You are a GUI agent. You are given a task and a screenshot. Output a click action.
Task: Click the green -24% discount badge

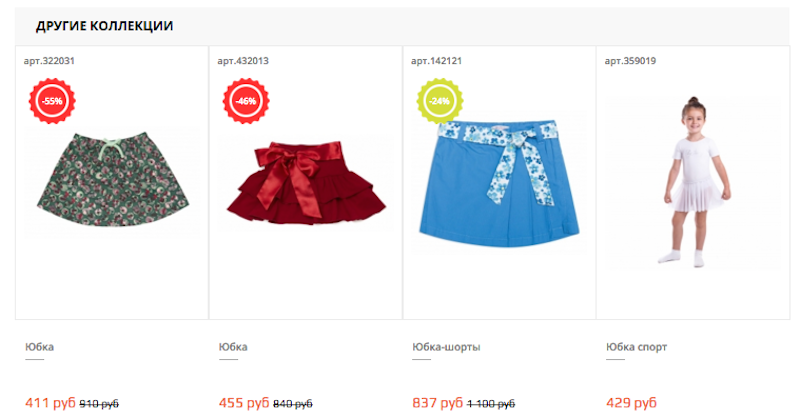click(x=440, y=101)
